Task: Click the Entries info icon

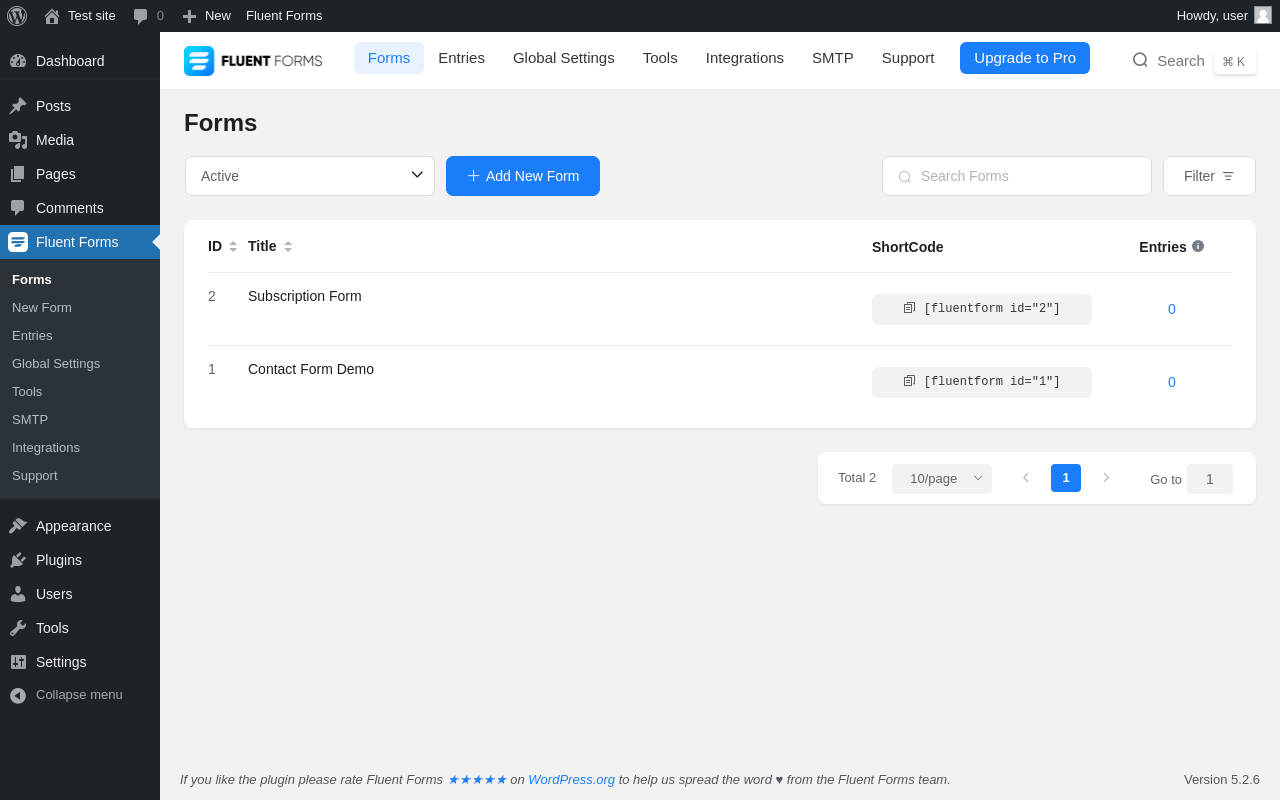Action: pyautogui.click(x=1198, y=246)
